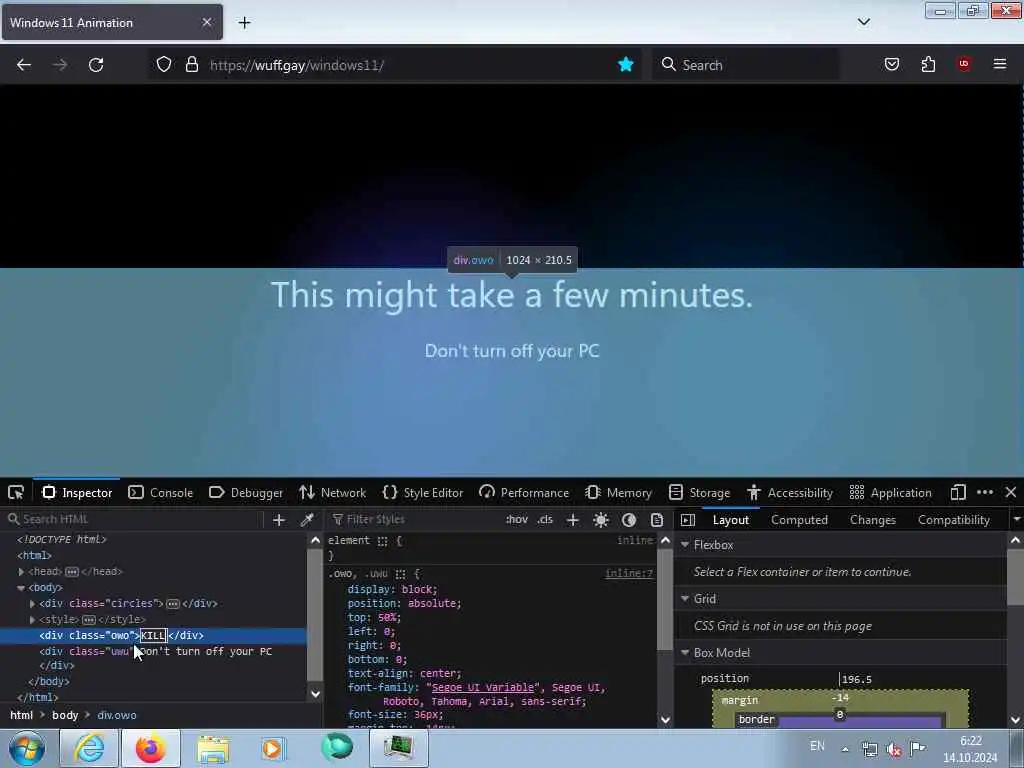Viewport: 1024px width, 768px height.
Task: Pick a color with the eyedropper
Action: [x=306, y=520]
